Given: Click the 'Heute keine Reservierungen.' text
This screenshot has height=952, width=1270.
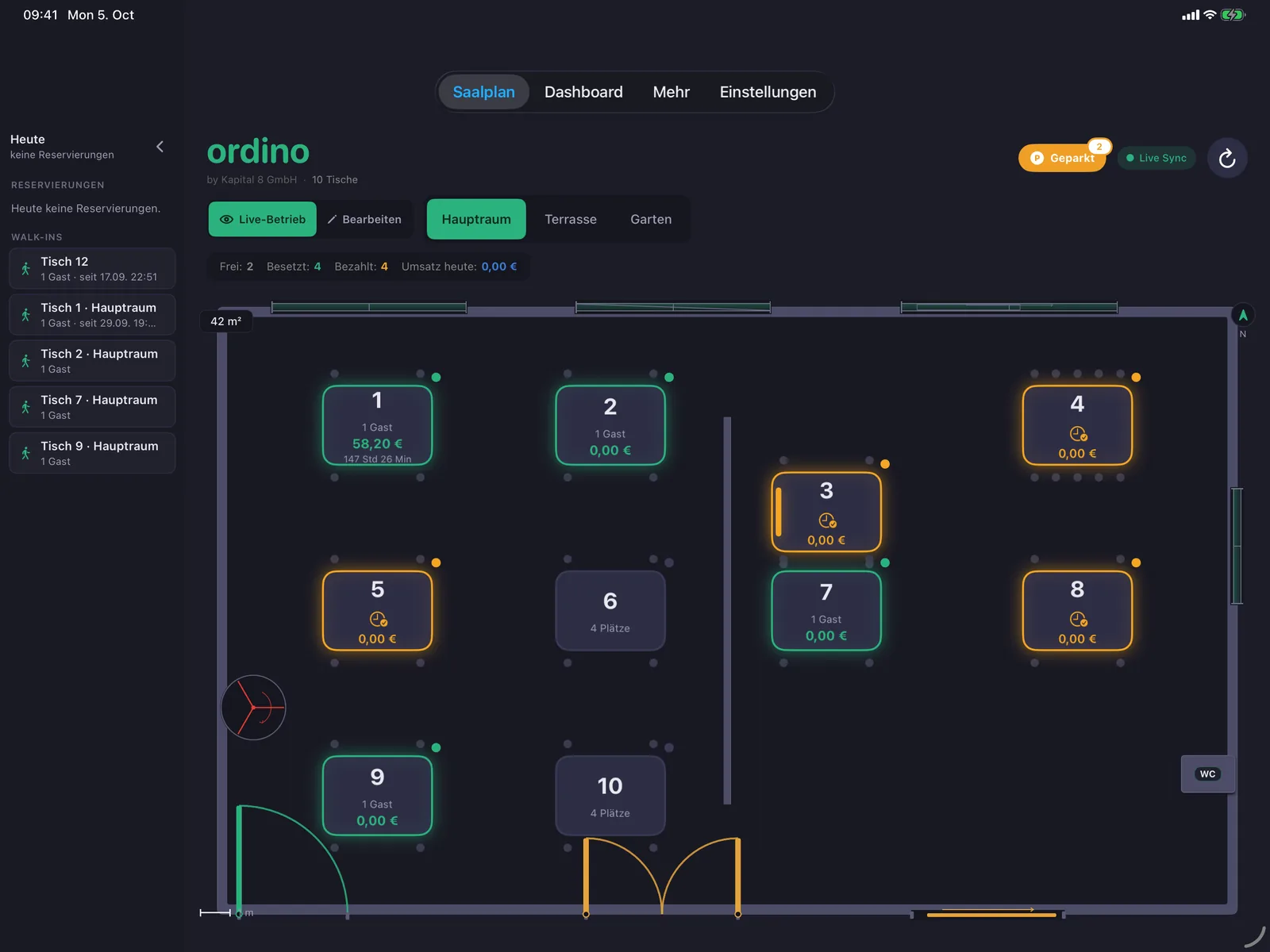Looking at the screenshot, I should click(x=86, y=209).
